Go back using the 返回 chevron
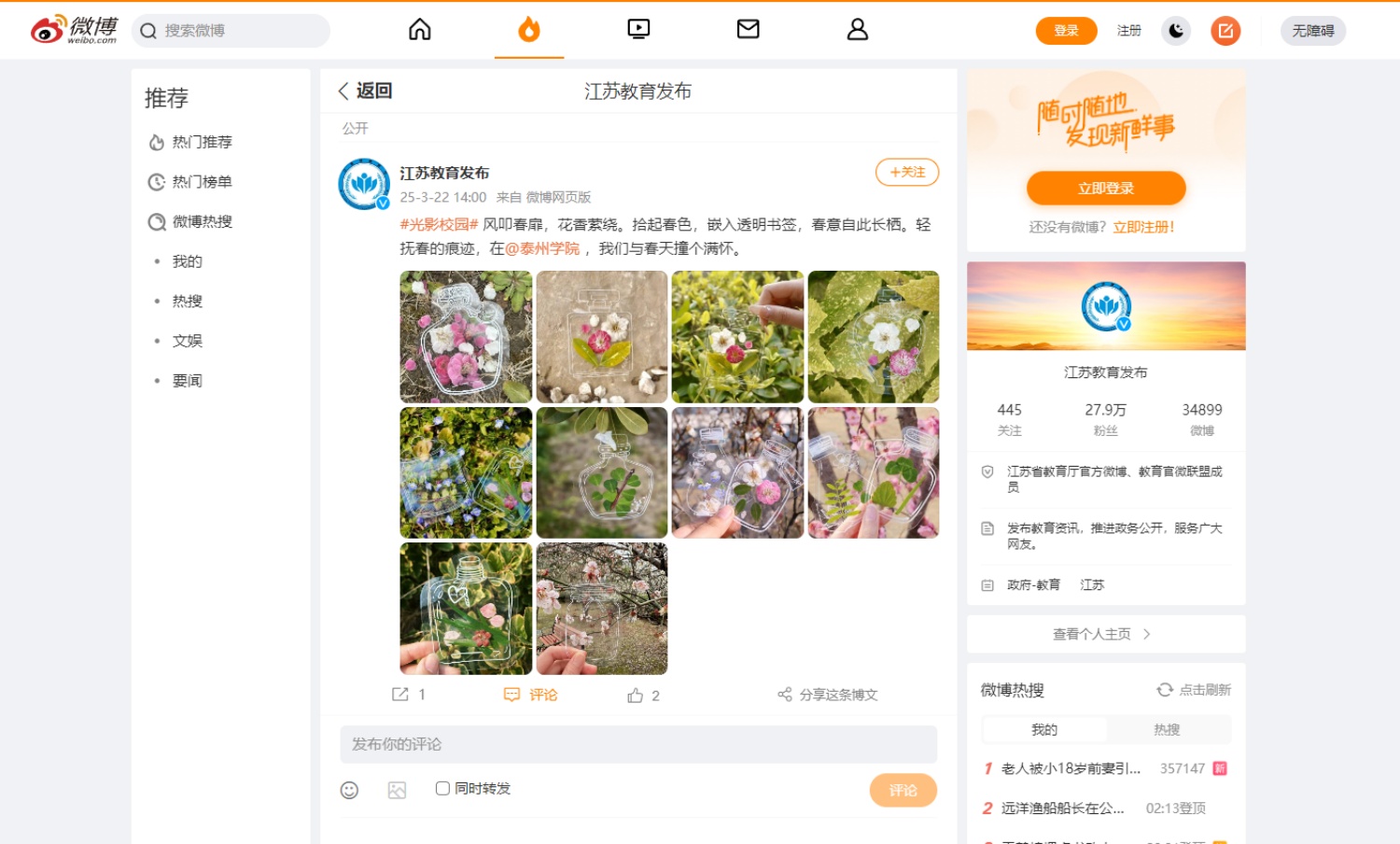The height and width of the screenshot is (844, 1400). point(344,91)
